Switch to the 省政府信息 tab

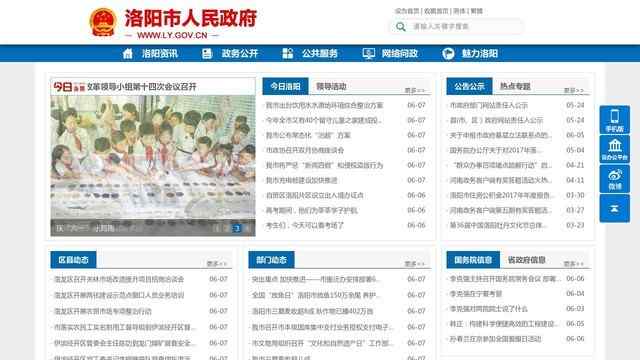[x=527, y=260]
